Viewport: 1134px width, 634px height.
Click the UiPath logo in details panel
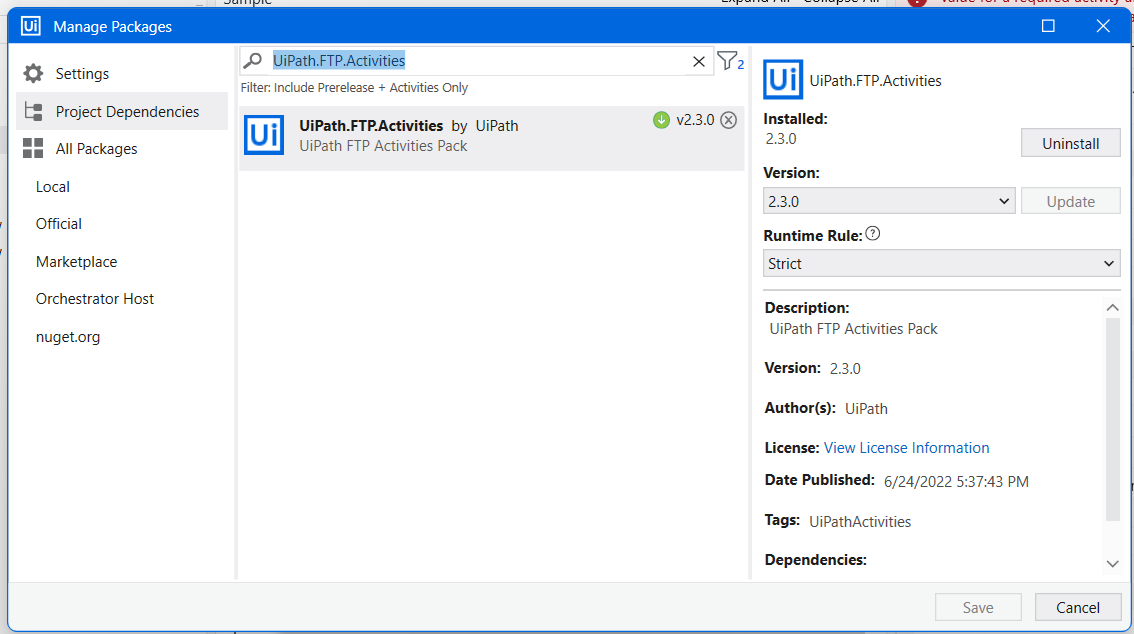pyautogui.click(x=783, y=80)
